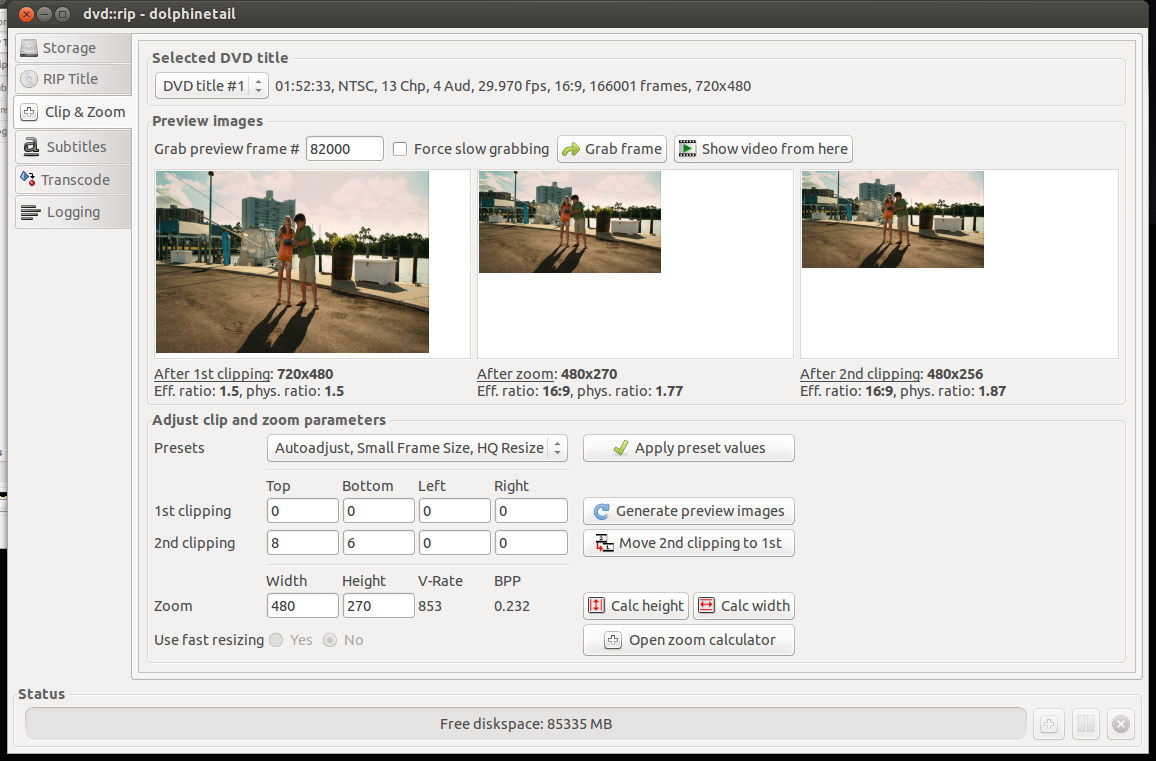Image resolution: width=1156 pixels, height=761 pixels.
Task: Select Yes for fast resizing
Action: pyautogui.click(x=276, y=640)
